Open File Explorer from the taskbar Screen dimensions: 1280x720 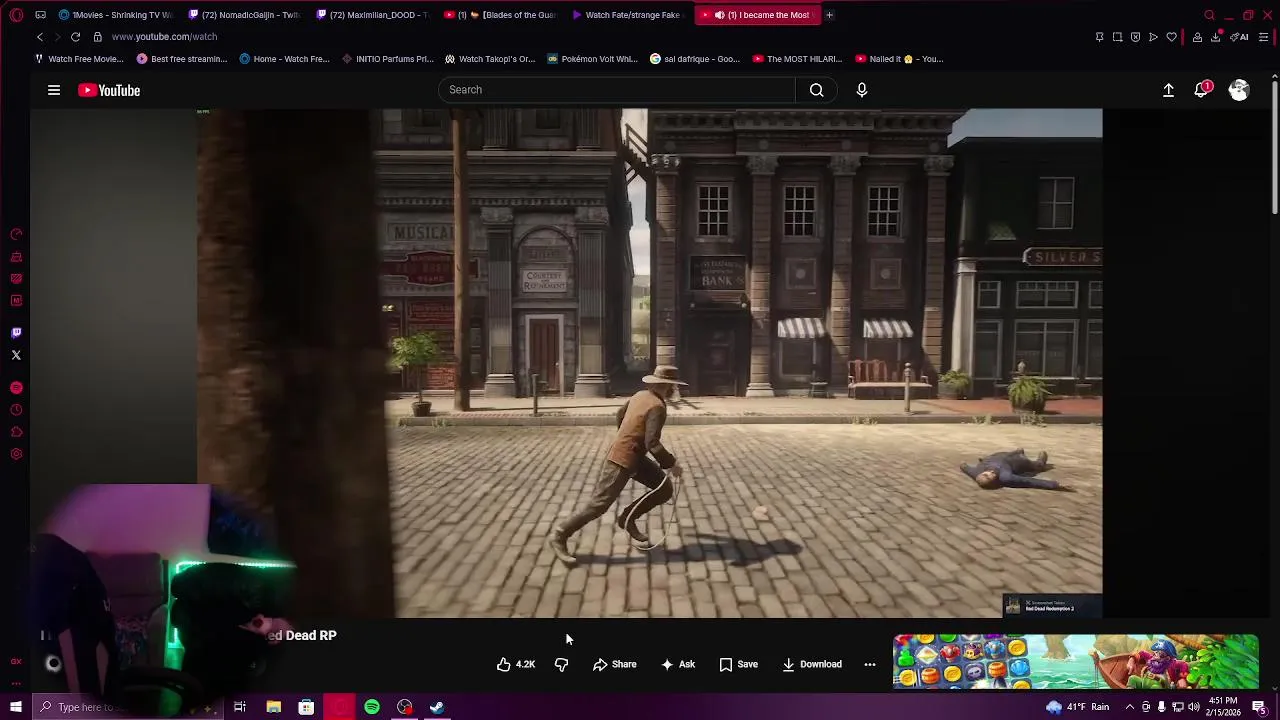tap(273, 707)
